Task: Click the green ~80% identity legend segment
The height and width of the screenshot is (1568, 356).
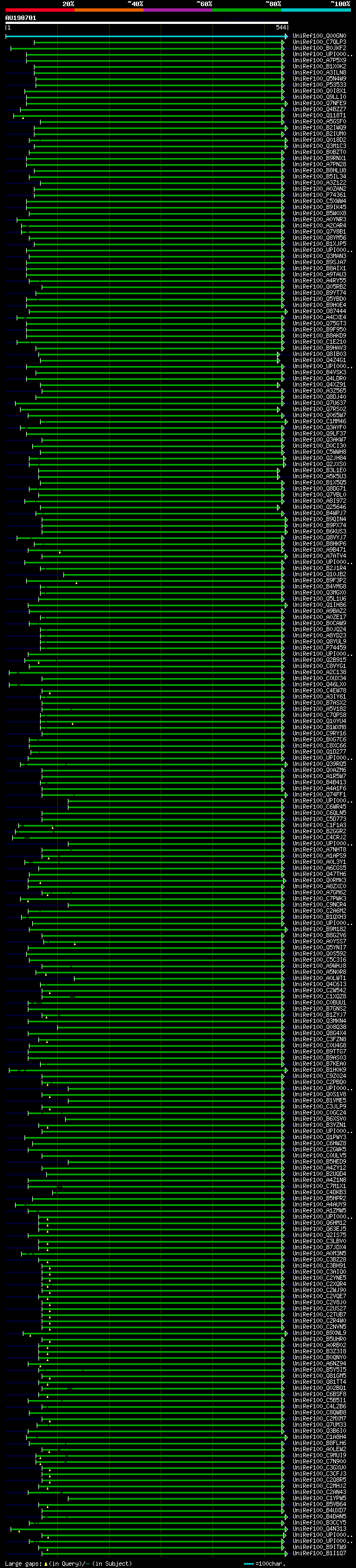Action: [247, 11]
